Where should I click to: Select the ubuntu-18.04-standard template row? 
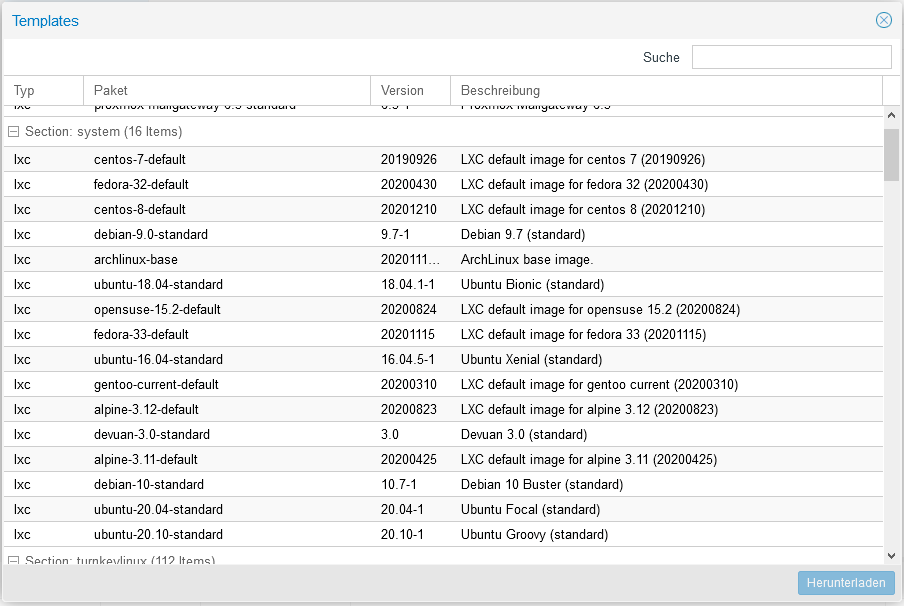point(443,284)
